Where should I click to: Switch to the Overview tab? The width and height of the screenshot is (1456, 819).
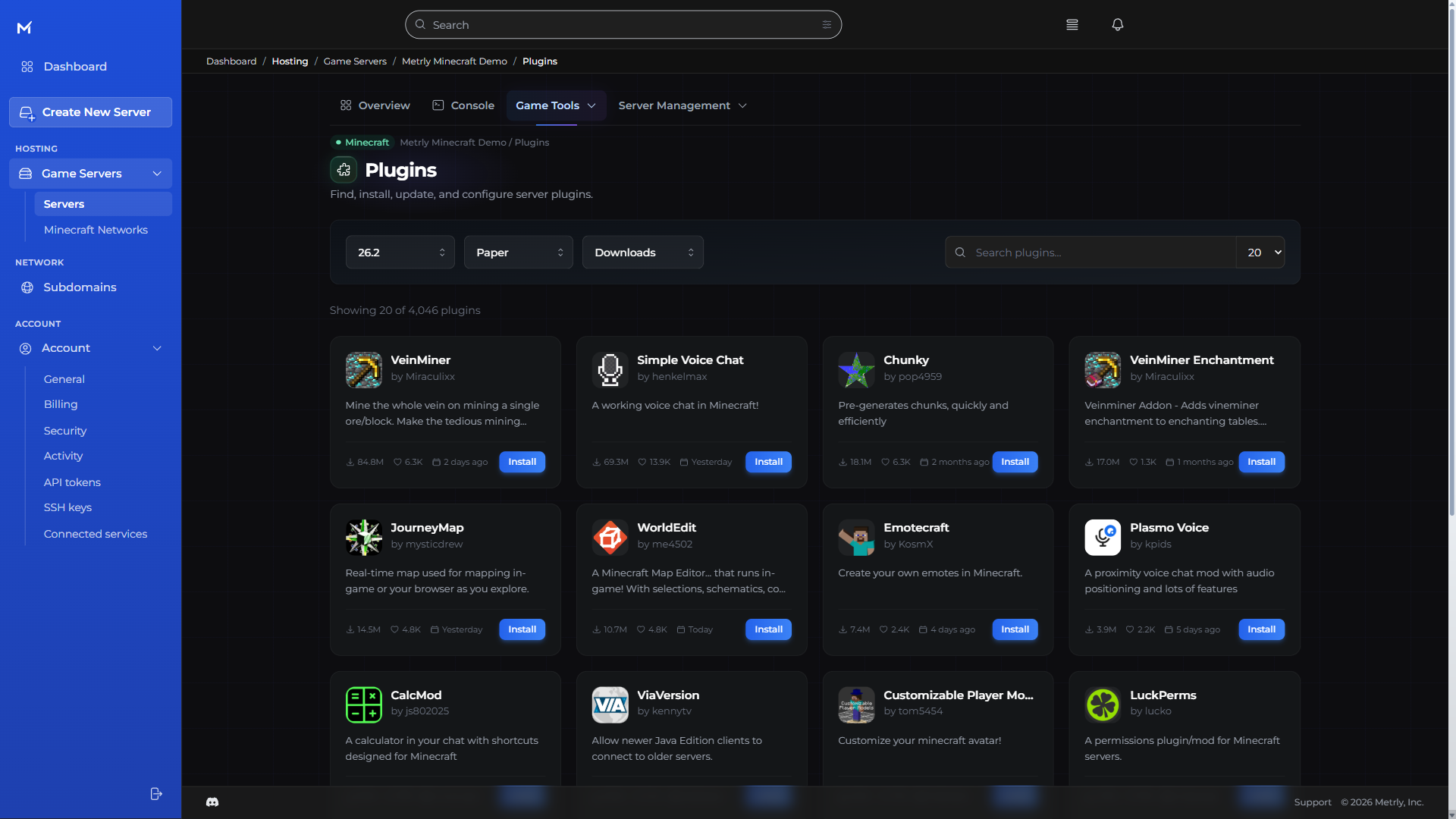click(x=375, y=105)
